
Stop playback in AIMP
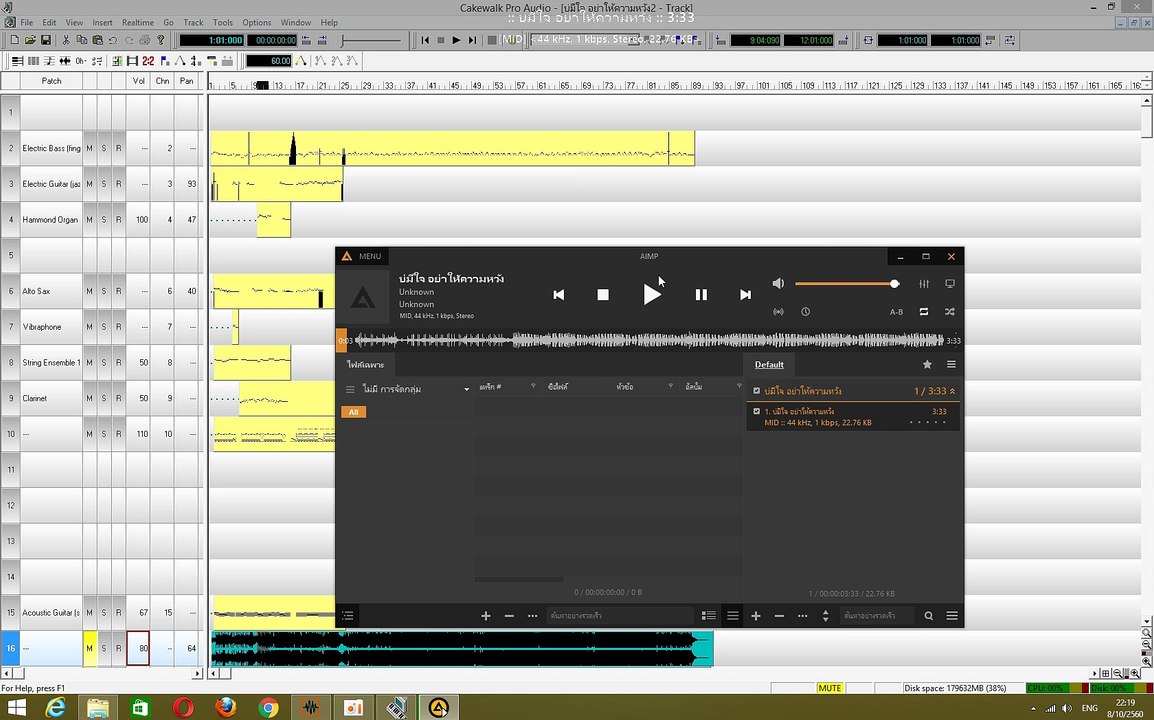tap(603, 294)
